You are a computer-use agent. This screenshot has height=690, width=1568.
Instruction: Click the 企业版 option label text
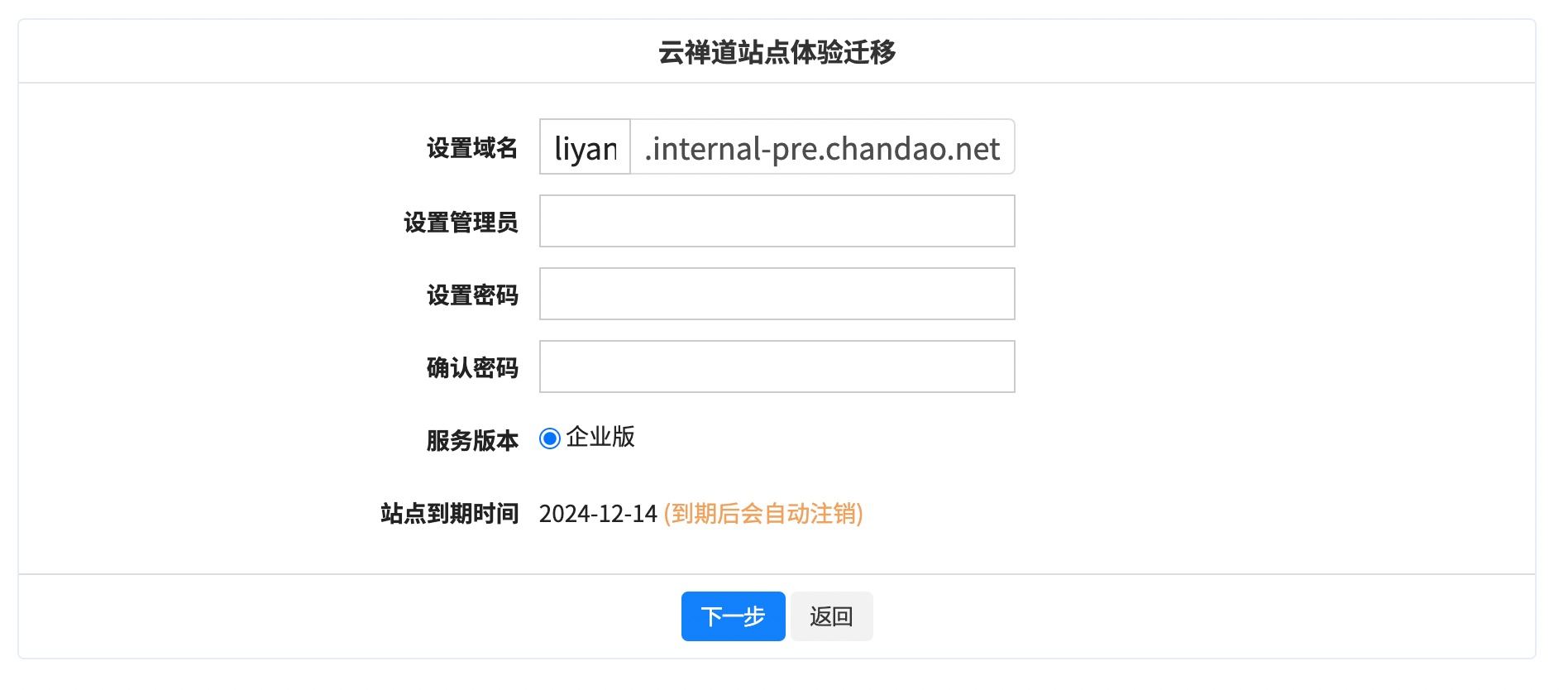[x=600, y=437]
